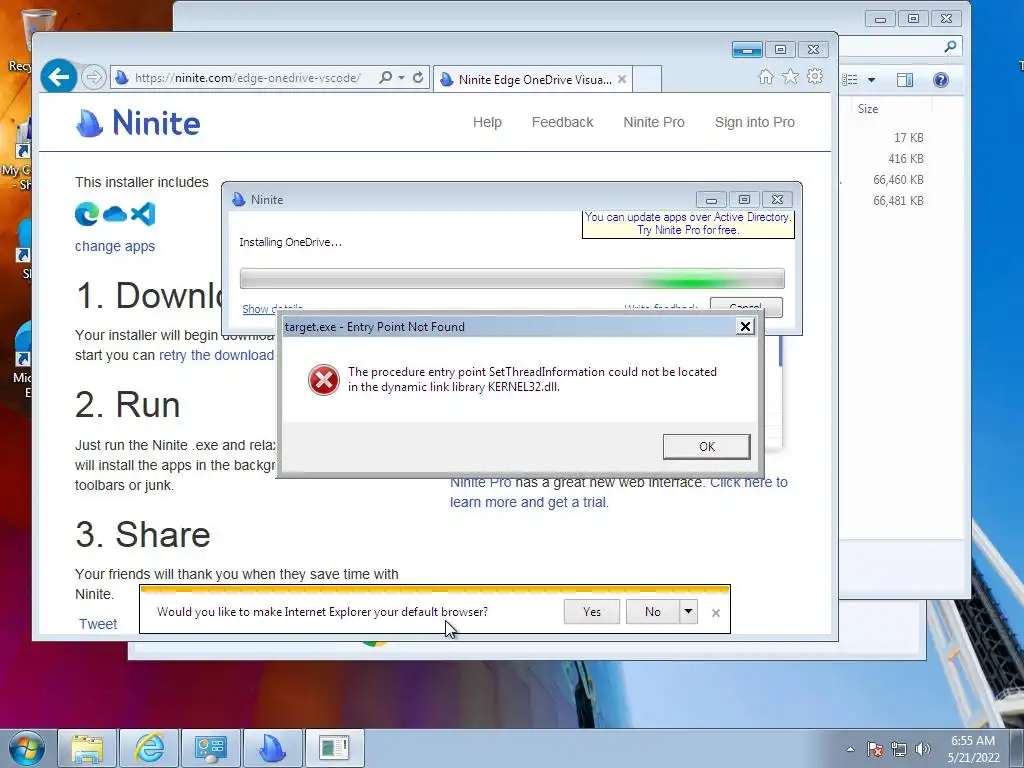1024x768 pixels.
Task: Click Yes to make IE default browser
Action: [x=592, y=612]
